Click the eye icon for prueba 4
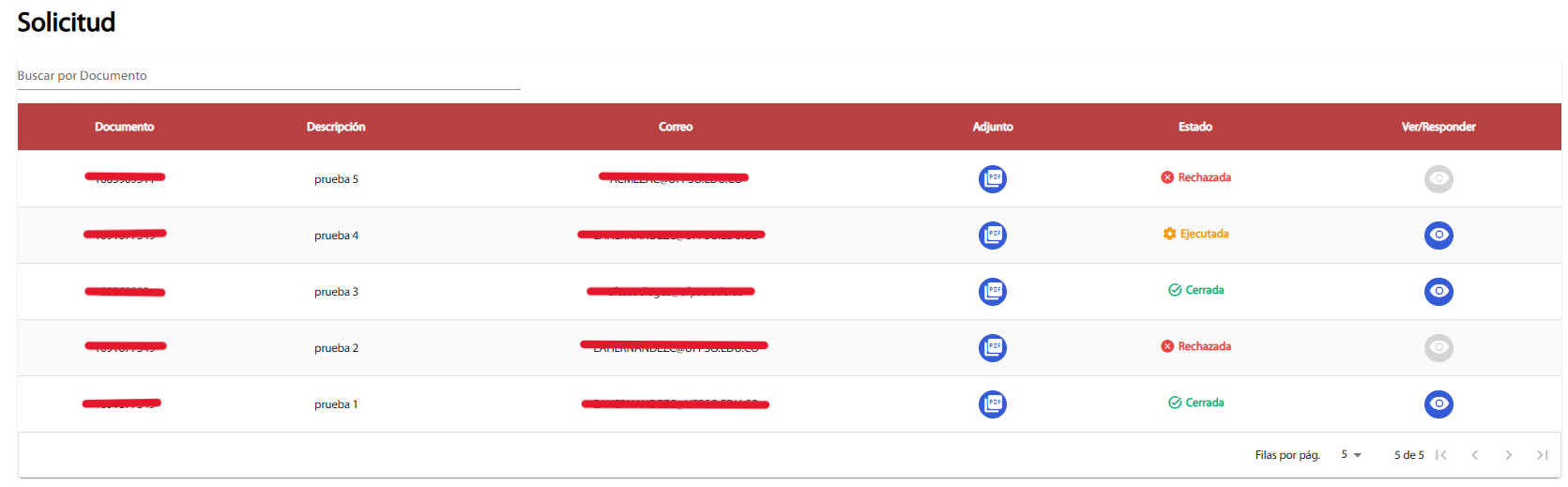Screen dimensions: 1568x487 click(1438, 235)
